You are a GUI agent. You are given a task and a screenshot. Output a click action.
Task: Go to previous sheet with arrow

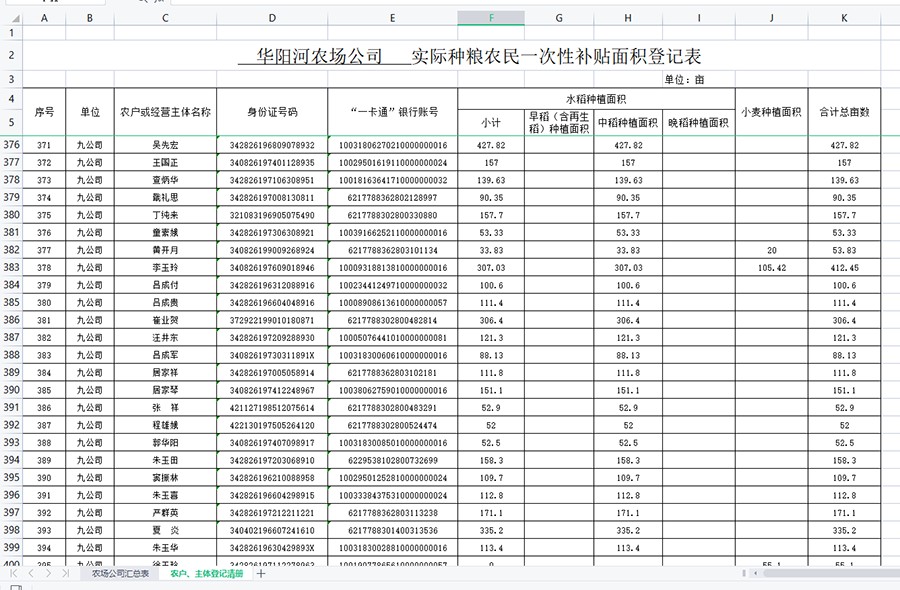pyautogui.click(x=31, y=574)
